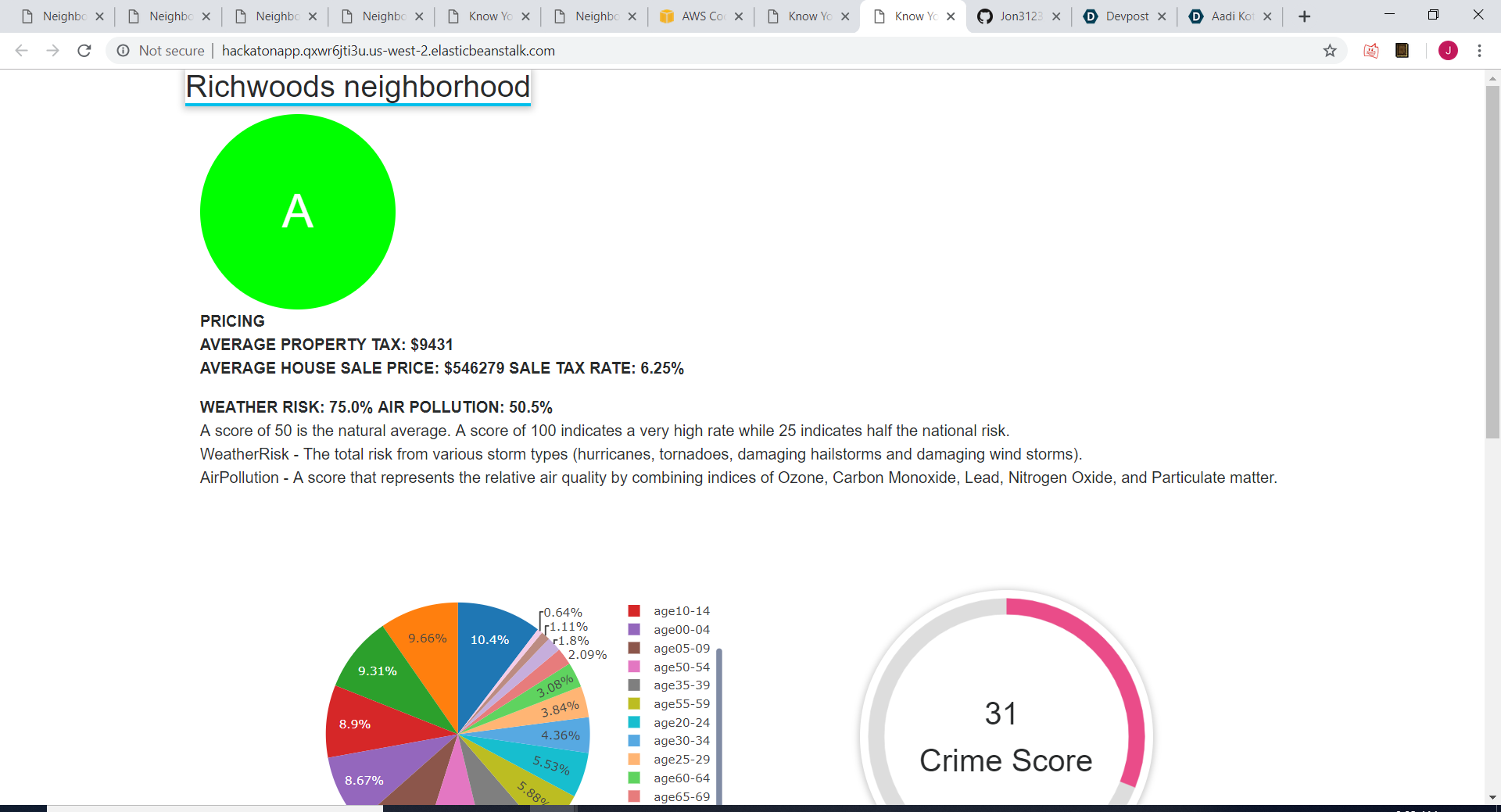This screenshot has height=812, width=1501.
Task: Click the Crime Score value 31
Action: point(1001,714)
